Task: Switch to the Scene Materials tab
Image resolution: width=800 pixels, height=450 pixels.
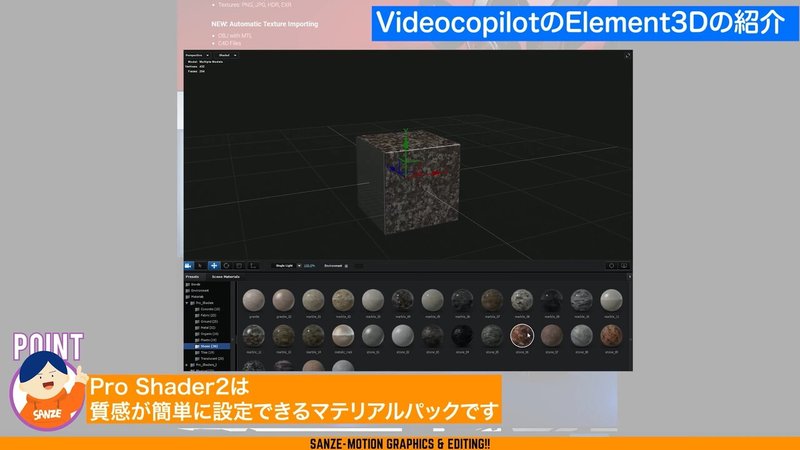Action: pos(226,277)
